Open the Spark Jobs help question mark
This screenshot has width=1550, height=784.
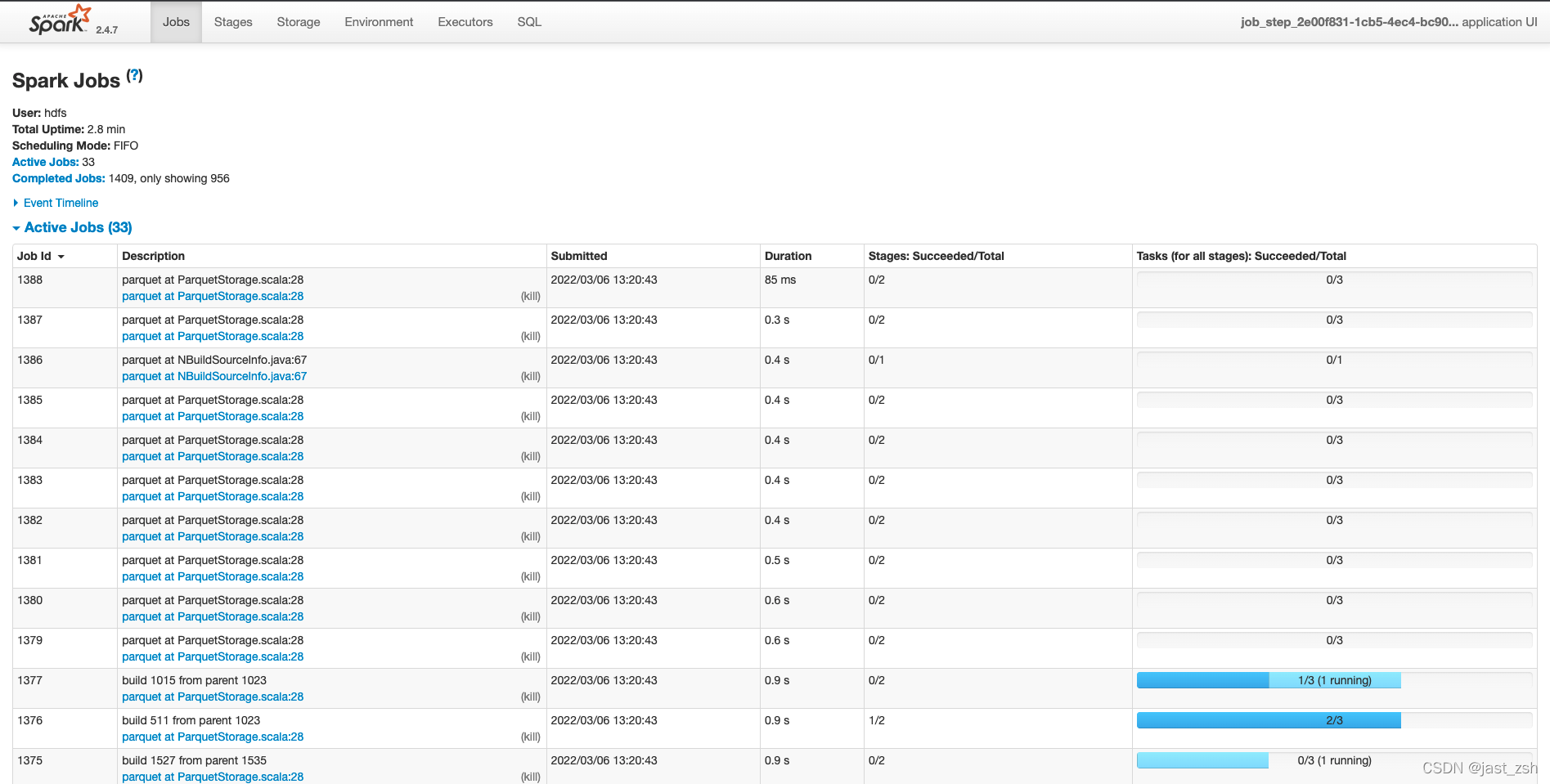tap(135, 75)
